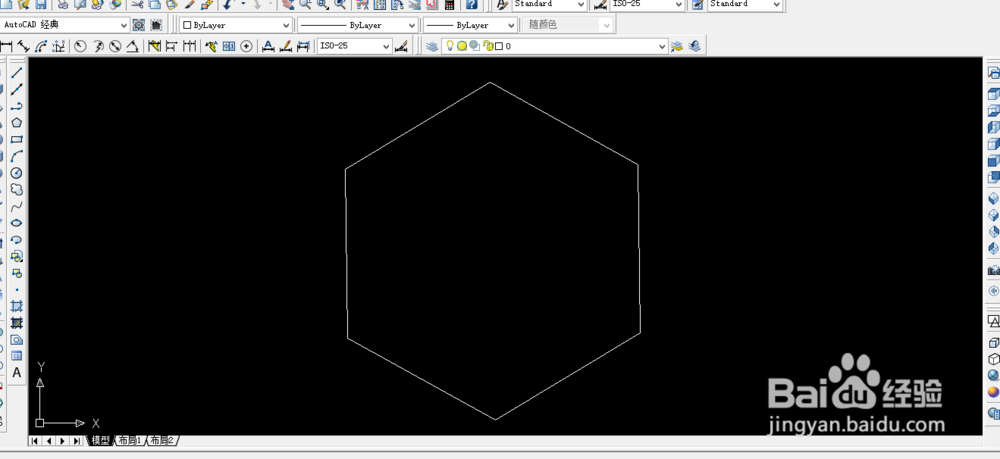Select the Quick dimension tool
Image resolution: width=1000 pixels, height=459 pixels.
tap(154, 46)
